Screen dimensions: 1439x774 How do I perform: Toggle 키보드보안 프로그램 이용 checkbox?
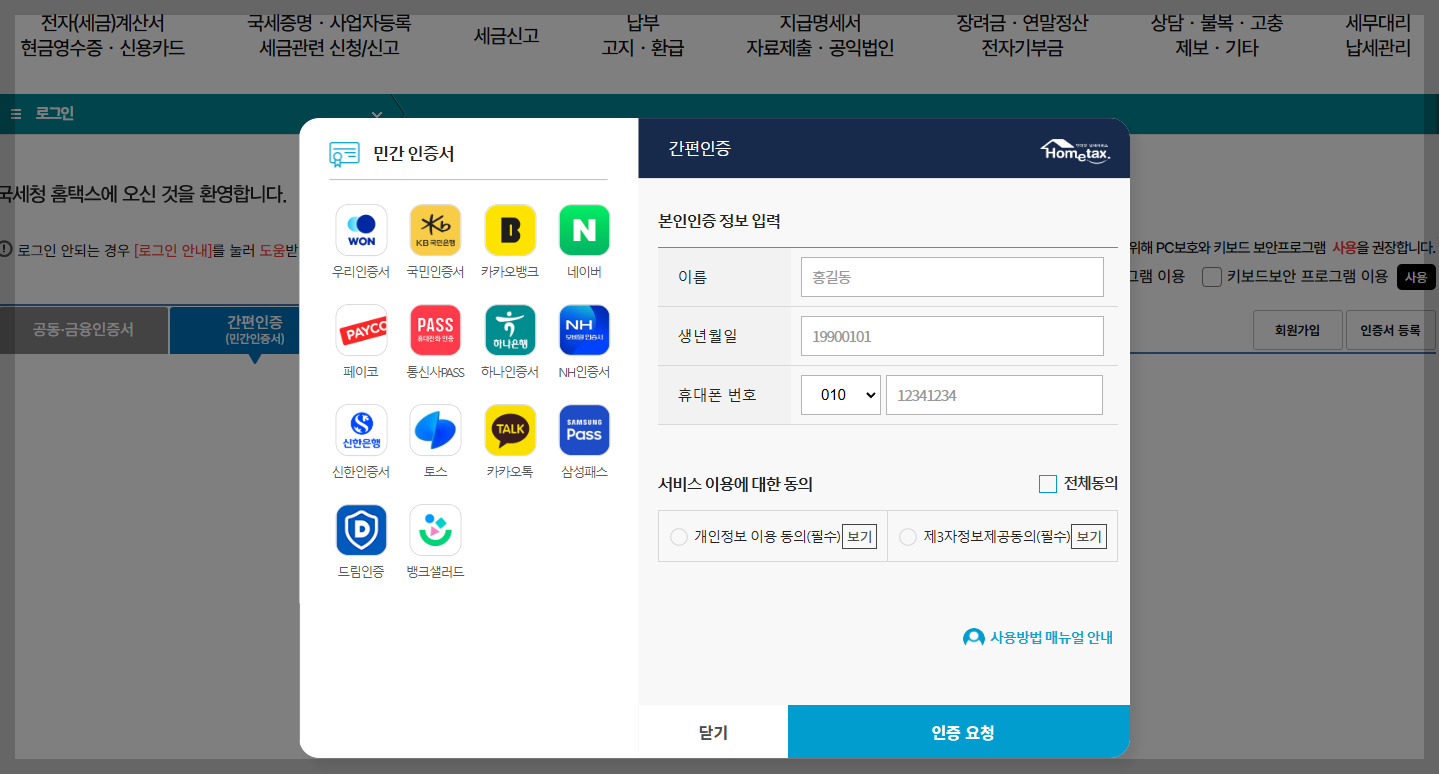tap(1212, 277)
